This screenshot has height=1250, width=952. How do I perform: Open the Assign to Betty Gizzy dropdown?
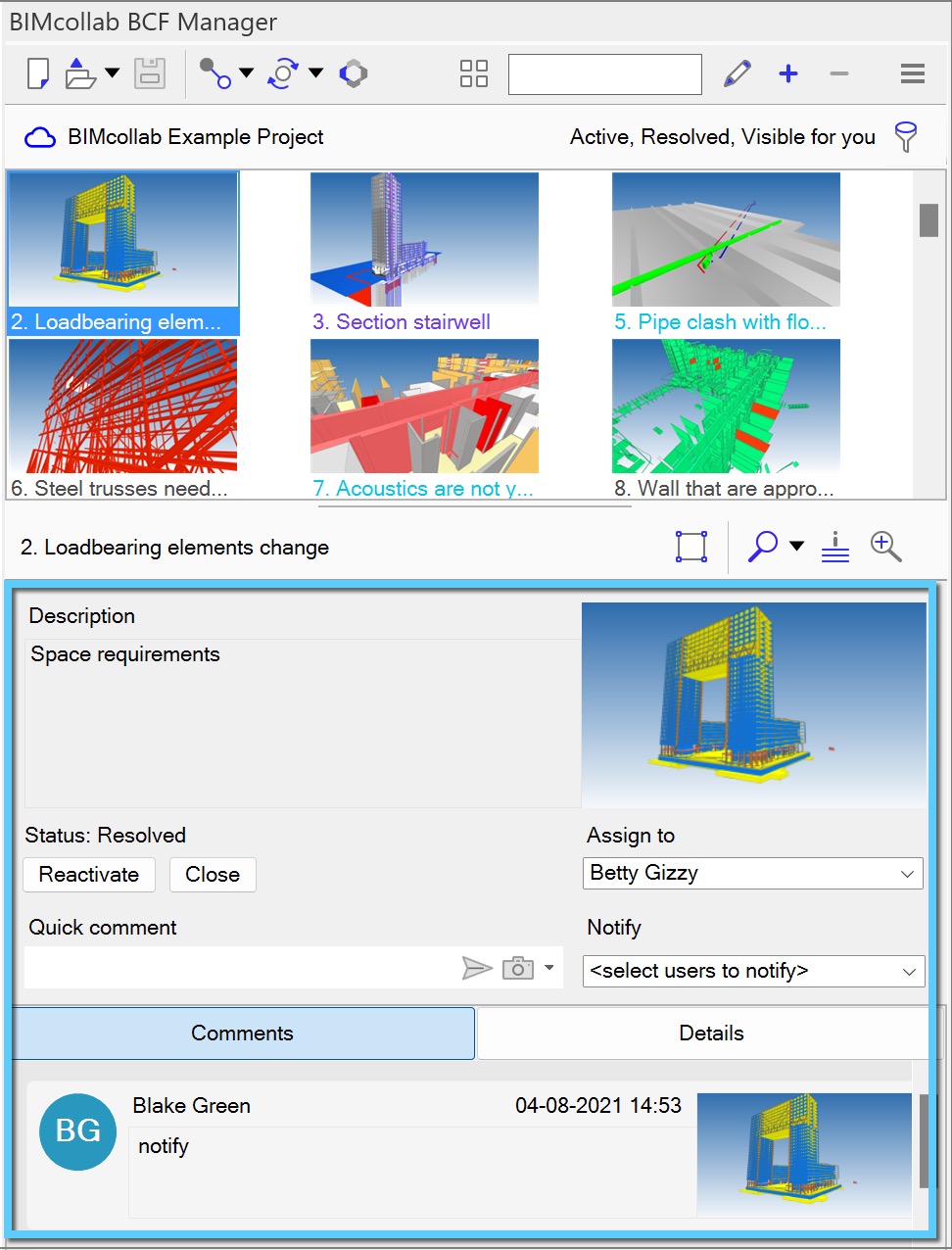pyautogui.click(x=753, y=873)
